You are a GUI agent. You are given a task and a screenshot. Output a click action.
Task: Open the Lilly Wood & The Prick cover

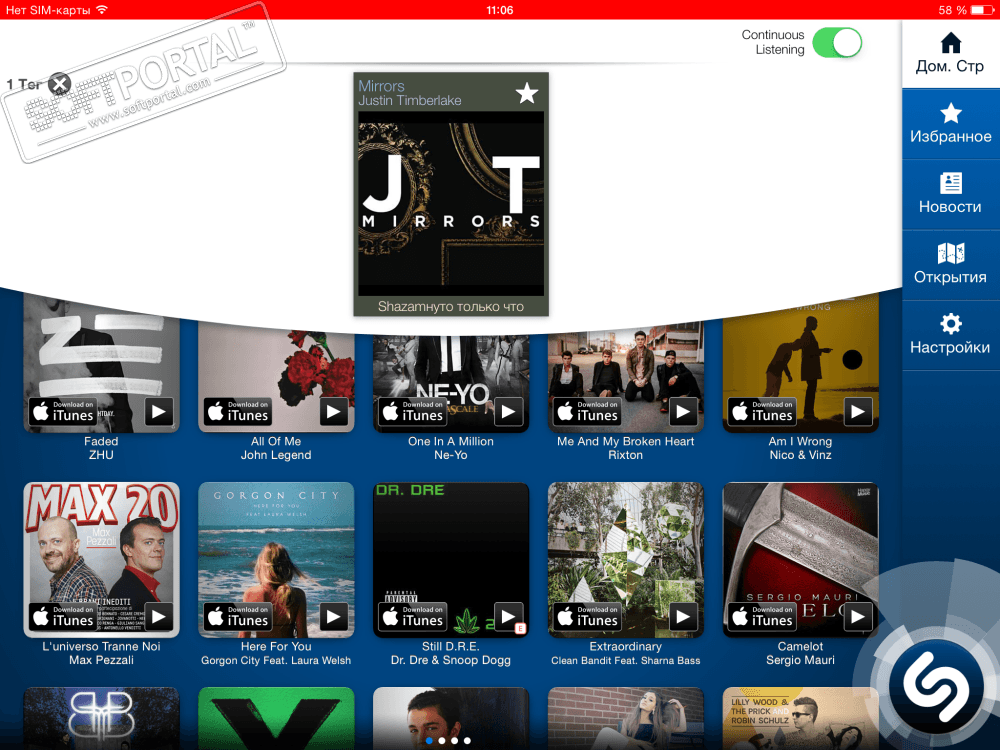(x=800, y=718)
